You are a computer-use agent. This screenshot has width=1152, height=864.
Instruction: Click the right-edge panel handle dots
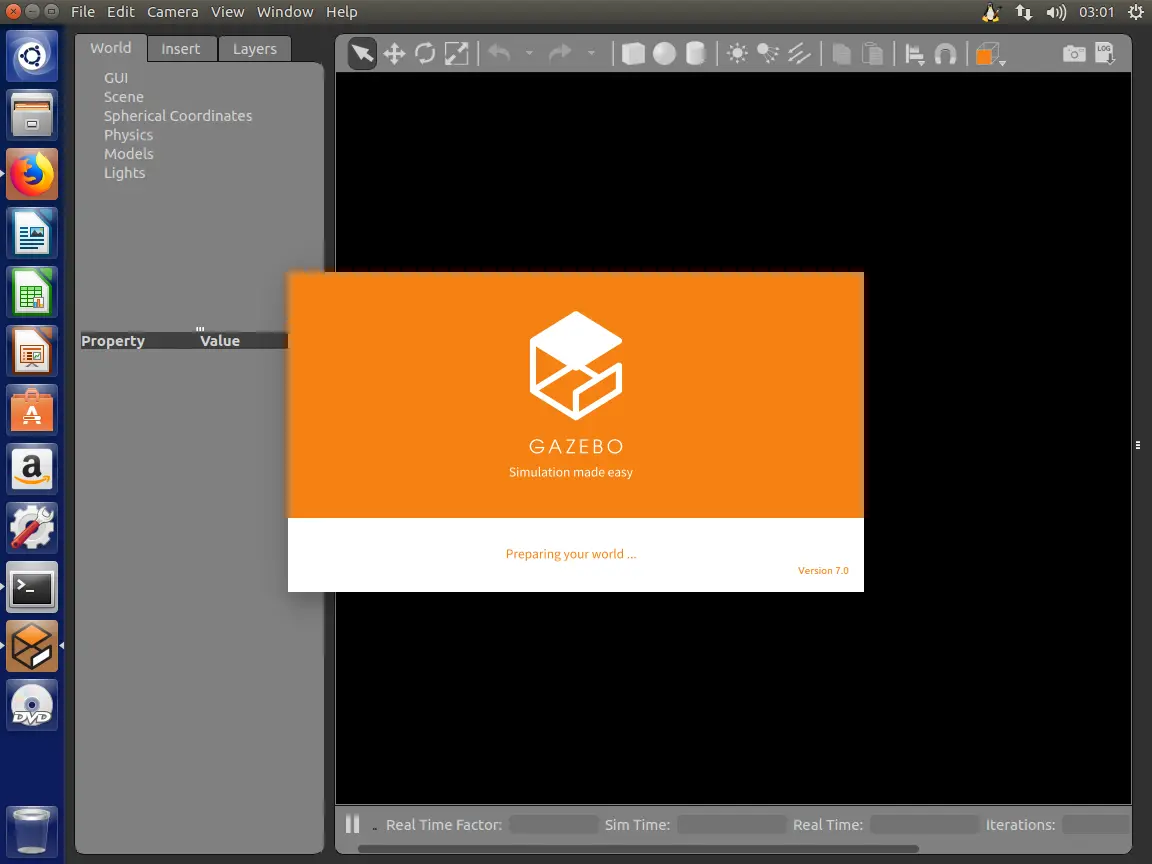[x=1137, y=445]
